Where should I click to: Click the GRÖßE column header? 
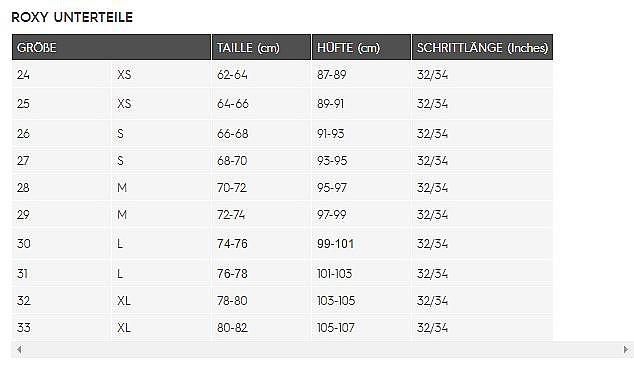pyautogui.click(x=112, y=47)
